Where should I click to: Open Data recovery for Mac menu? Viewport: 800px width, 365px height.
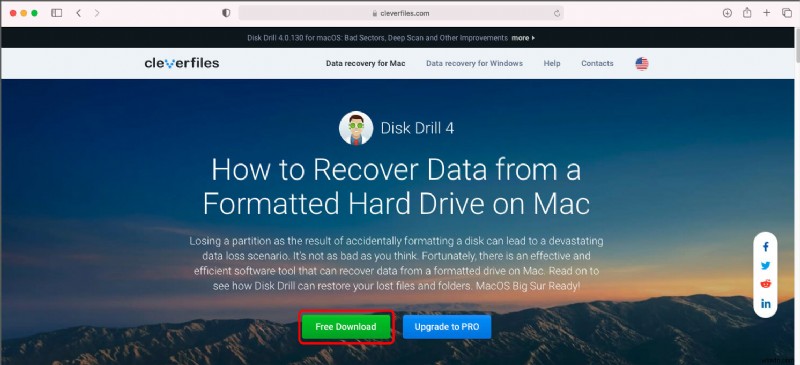pyautogui.click(x=366, y=63)
